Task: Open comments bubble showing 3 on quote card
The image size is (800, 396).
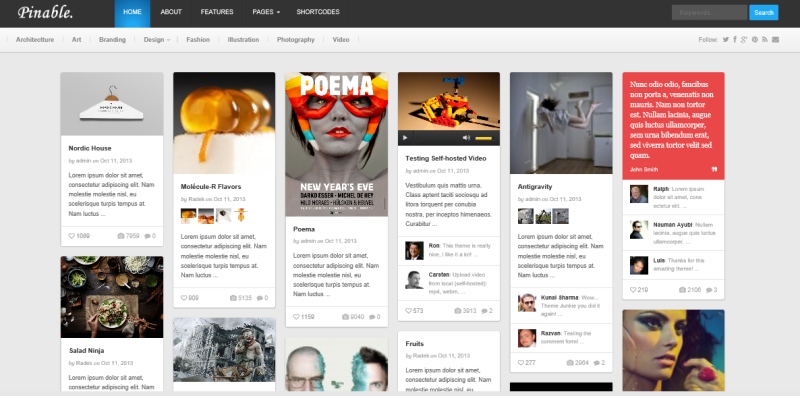Action: click(x=709, y=289)
